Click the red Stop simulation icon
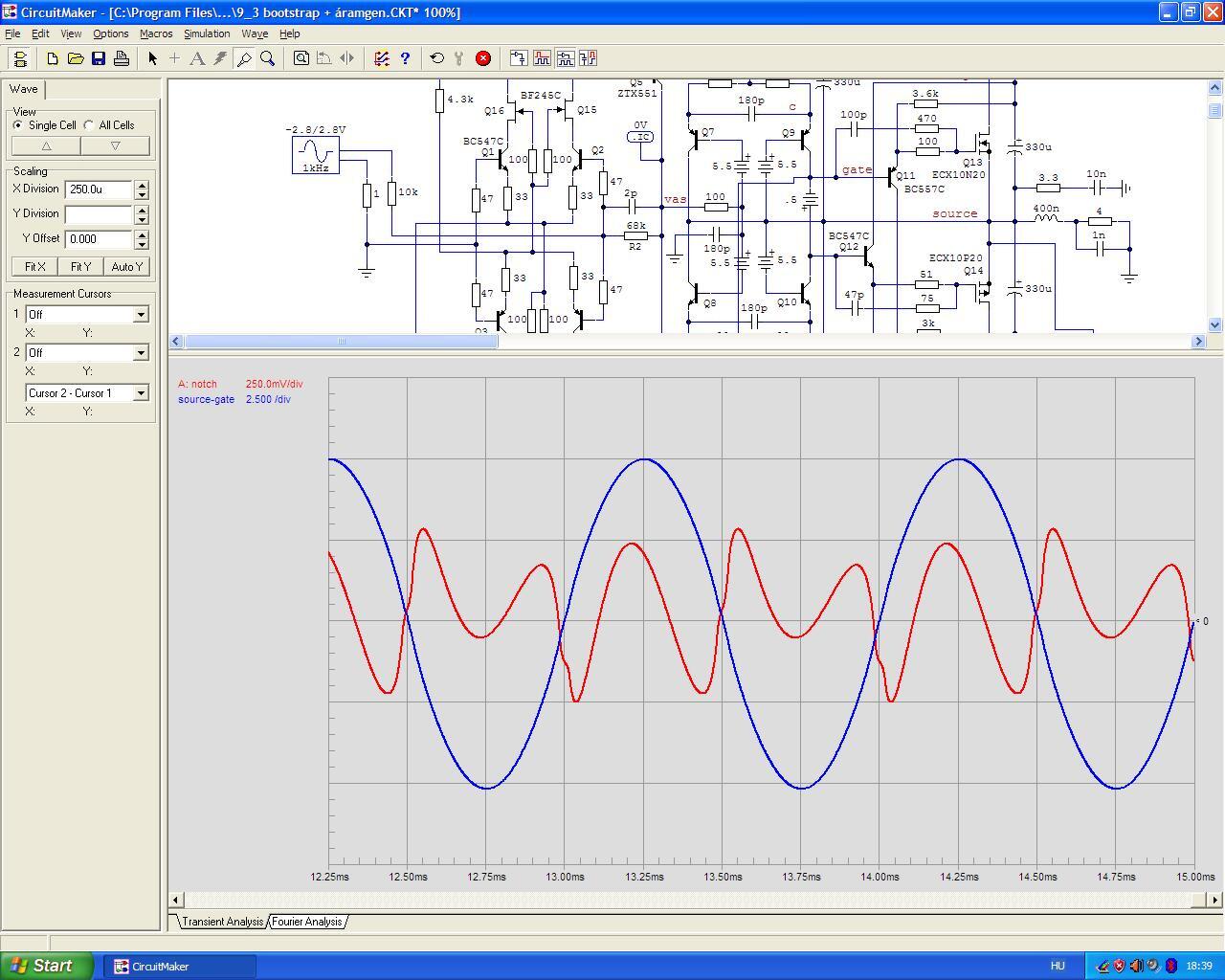Image resolution: width=1225 pixels, height=980 pixels. pyautogui.click(x=483, y=58)
